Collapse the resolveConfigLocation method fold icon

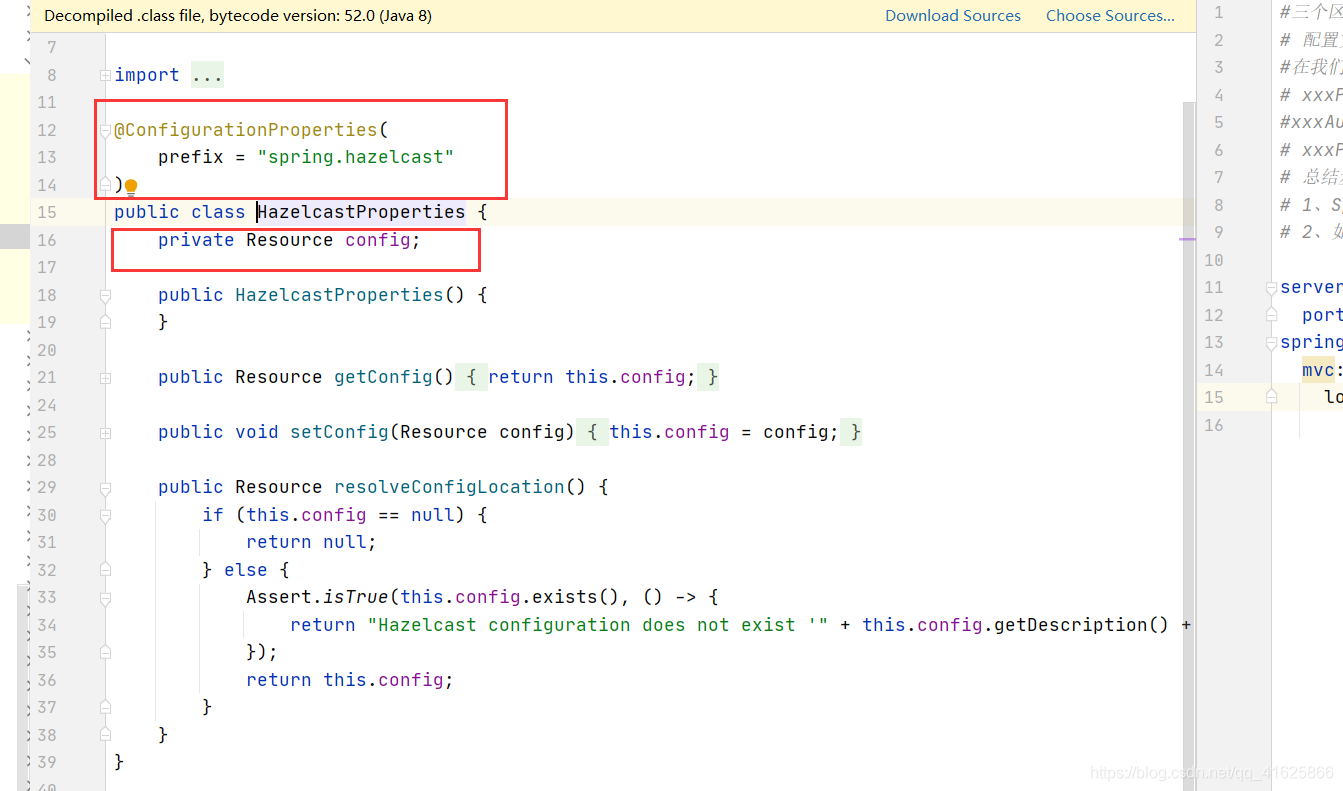104,487
